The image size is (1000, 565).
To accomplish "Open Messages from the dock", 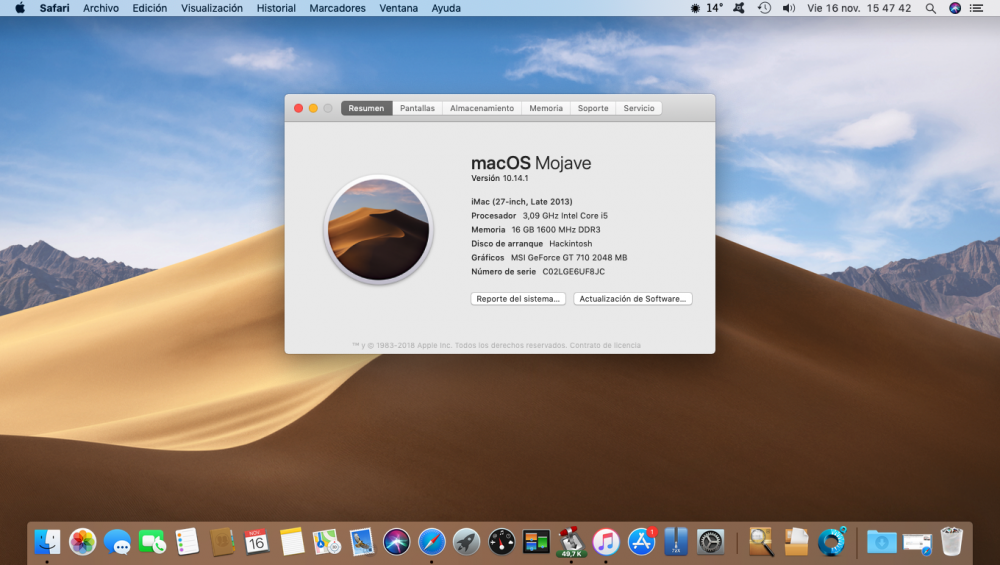I will point(117,542).
